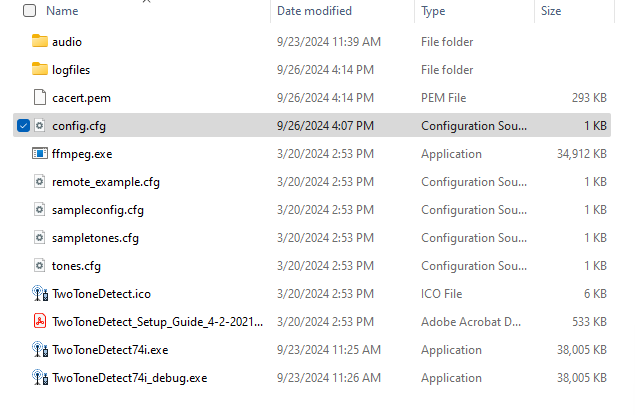The height and width of the screenshot is (415, 635).
Task: Click the TwoToneDetect.ico antenna icon
Action: [40, 294]
